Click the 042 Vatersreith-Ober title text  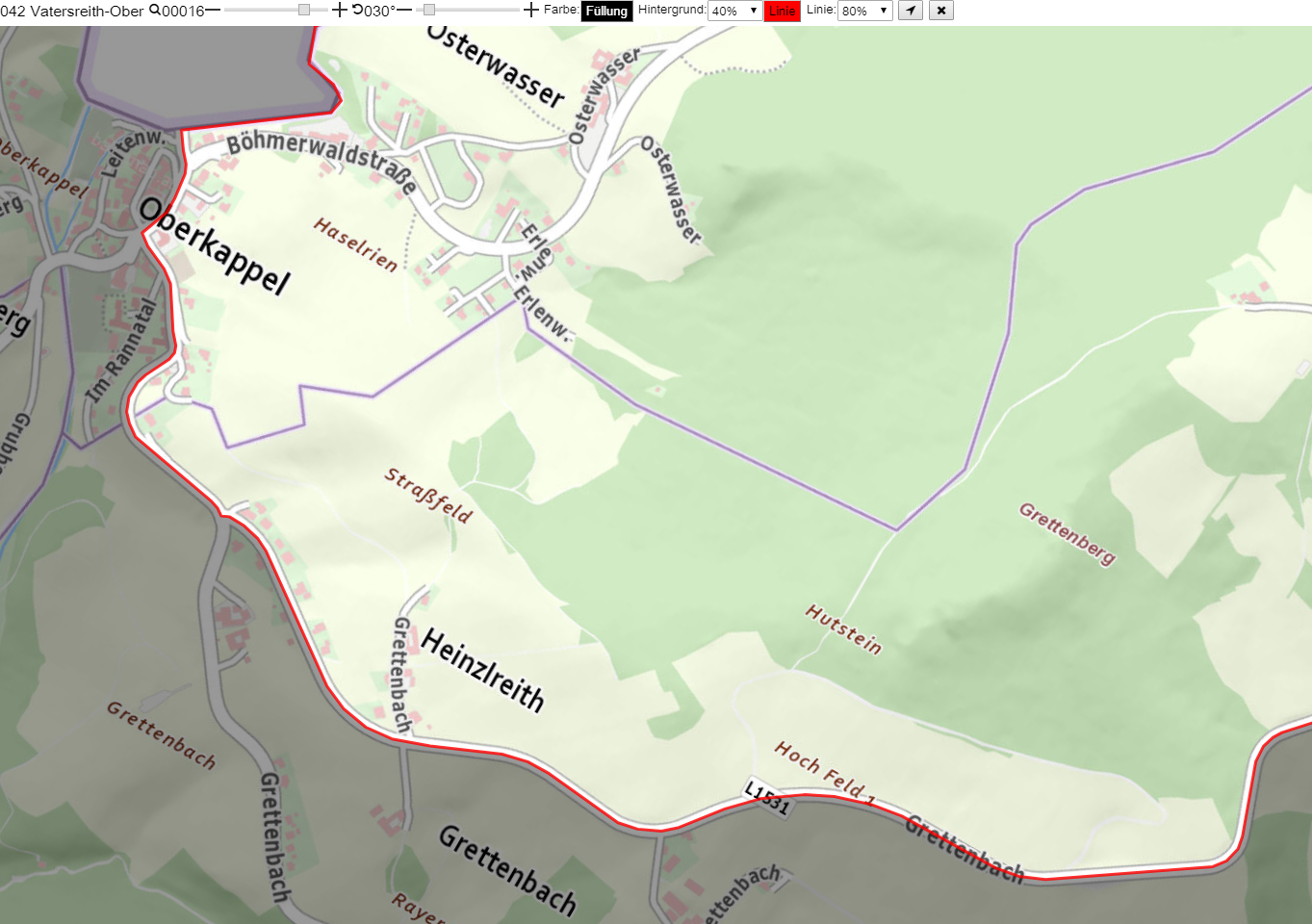point(72,11)
